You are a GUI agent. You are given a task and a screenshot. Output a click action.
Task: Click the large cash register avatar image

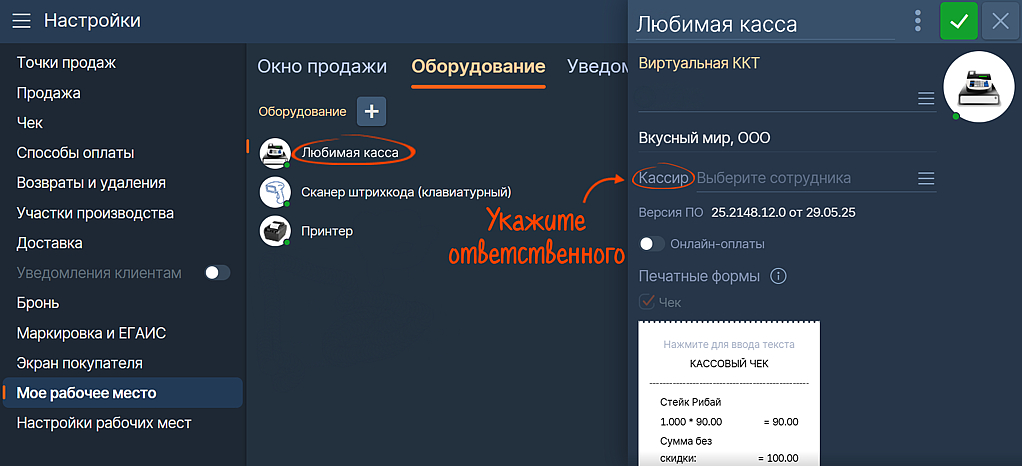pos(979,87)
